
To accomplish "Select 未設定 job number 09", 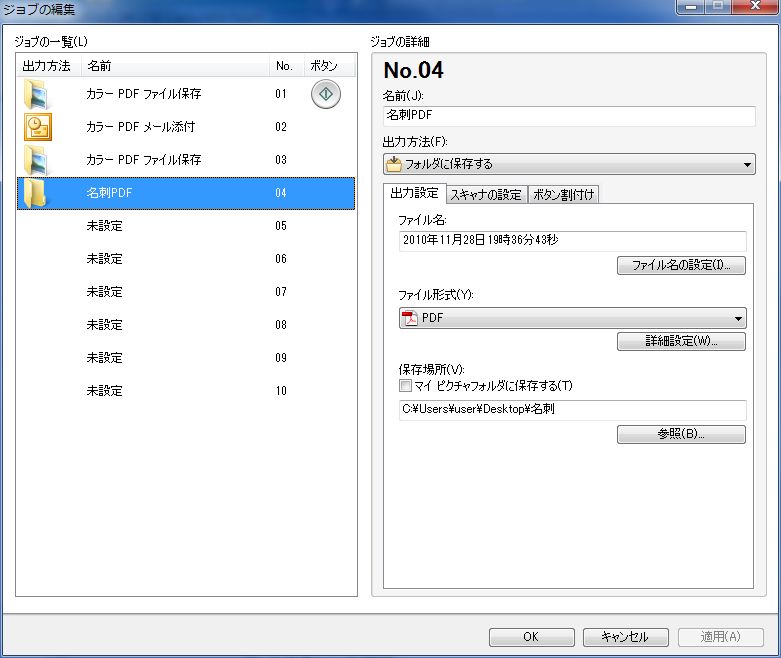I will (x=186, y=358).
